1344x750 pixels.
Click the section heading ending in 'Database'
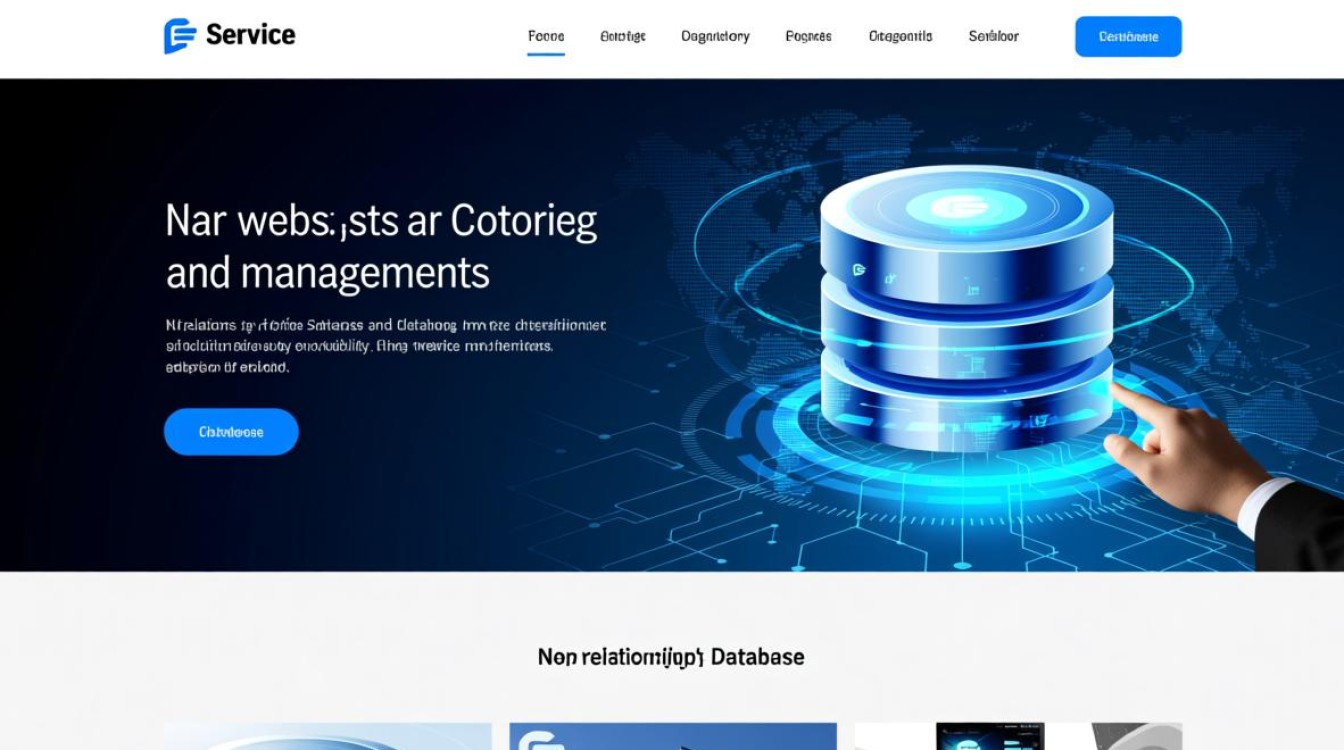coord(671,657)
